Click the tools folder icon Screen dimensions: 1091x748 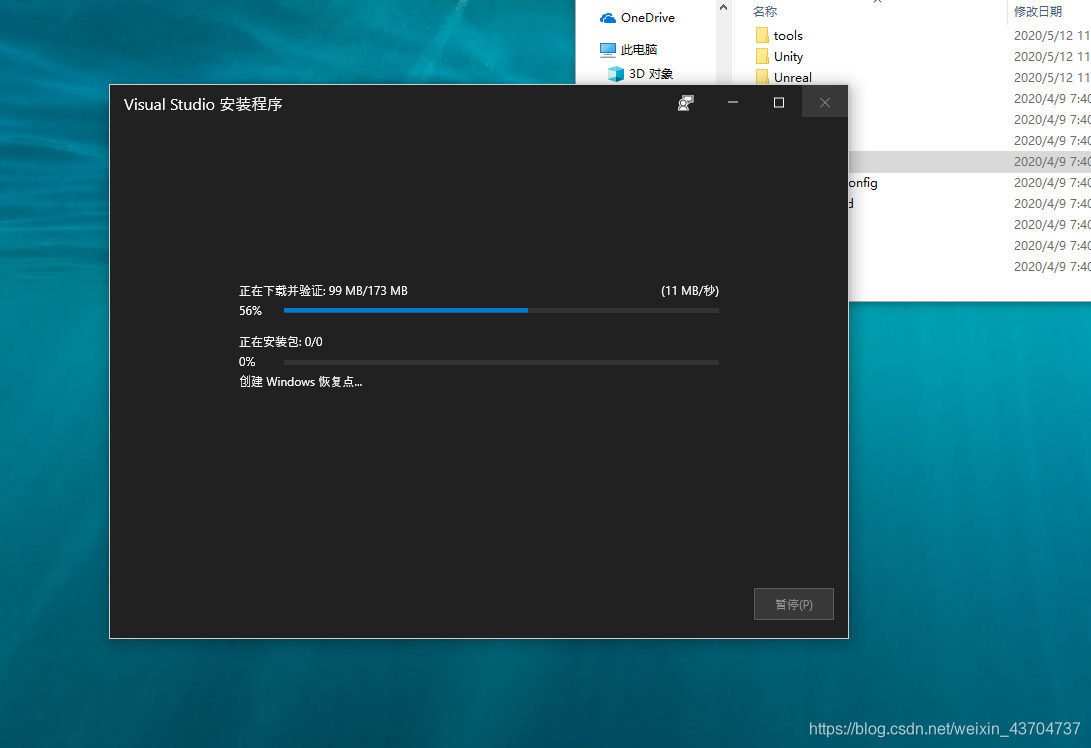coord(762,35)
